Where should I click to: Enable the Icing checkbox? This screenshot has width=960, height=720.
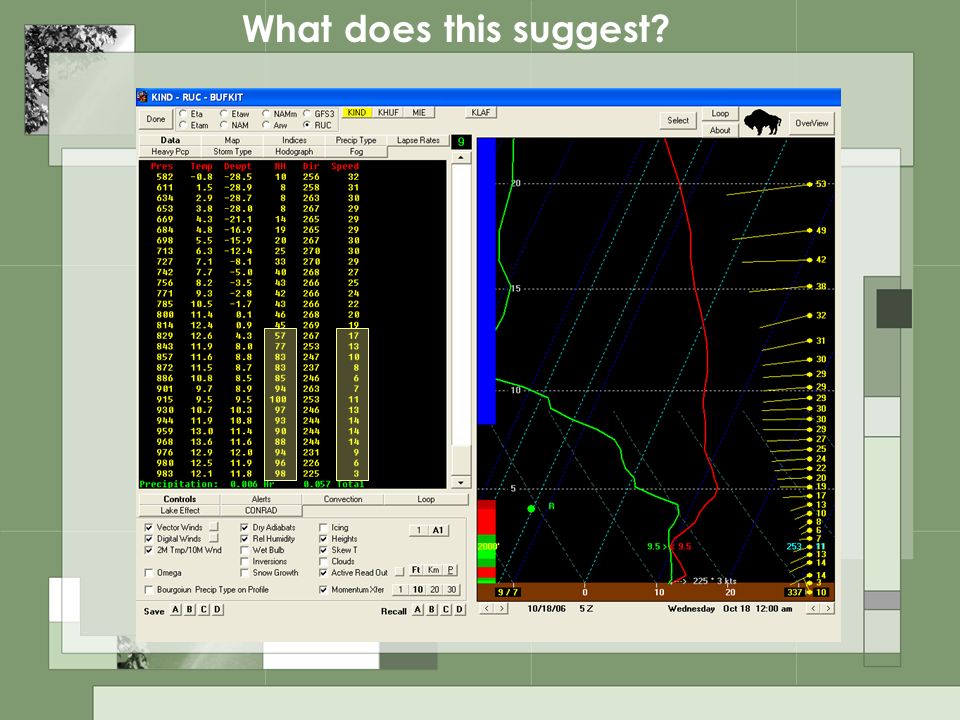tap(323, 527)
